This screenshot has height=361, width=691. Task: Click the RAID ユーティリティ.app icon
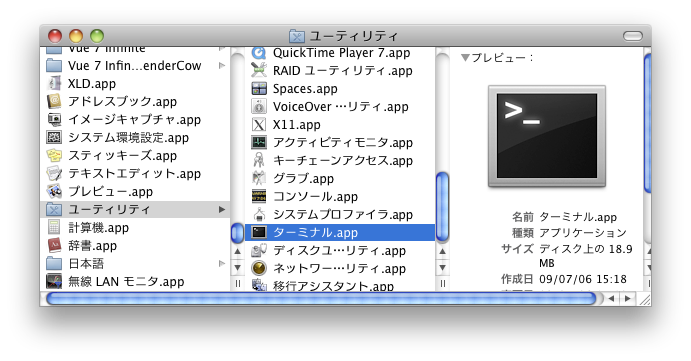pos(259,71)
